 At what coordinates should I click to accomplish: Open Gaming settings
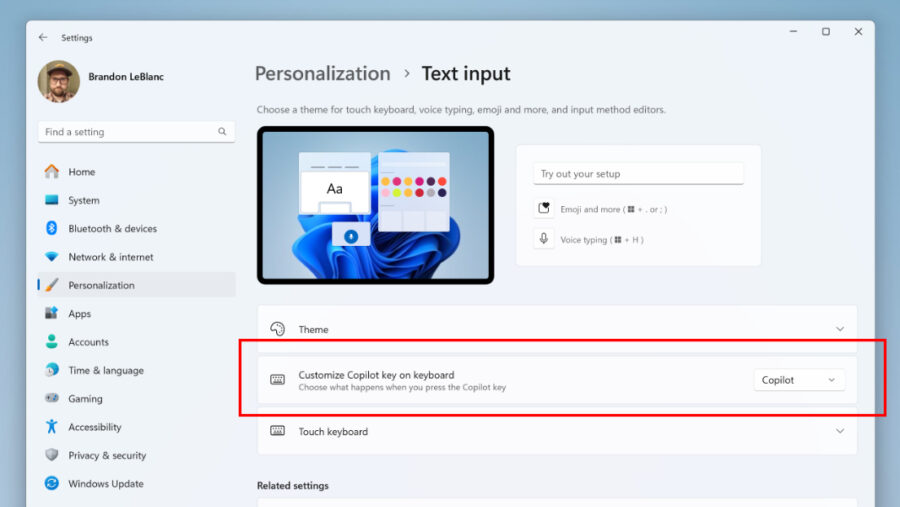pos(137,398)
